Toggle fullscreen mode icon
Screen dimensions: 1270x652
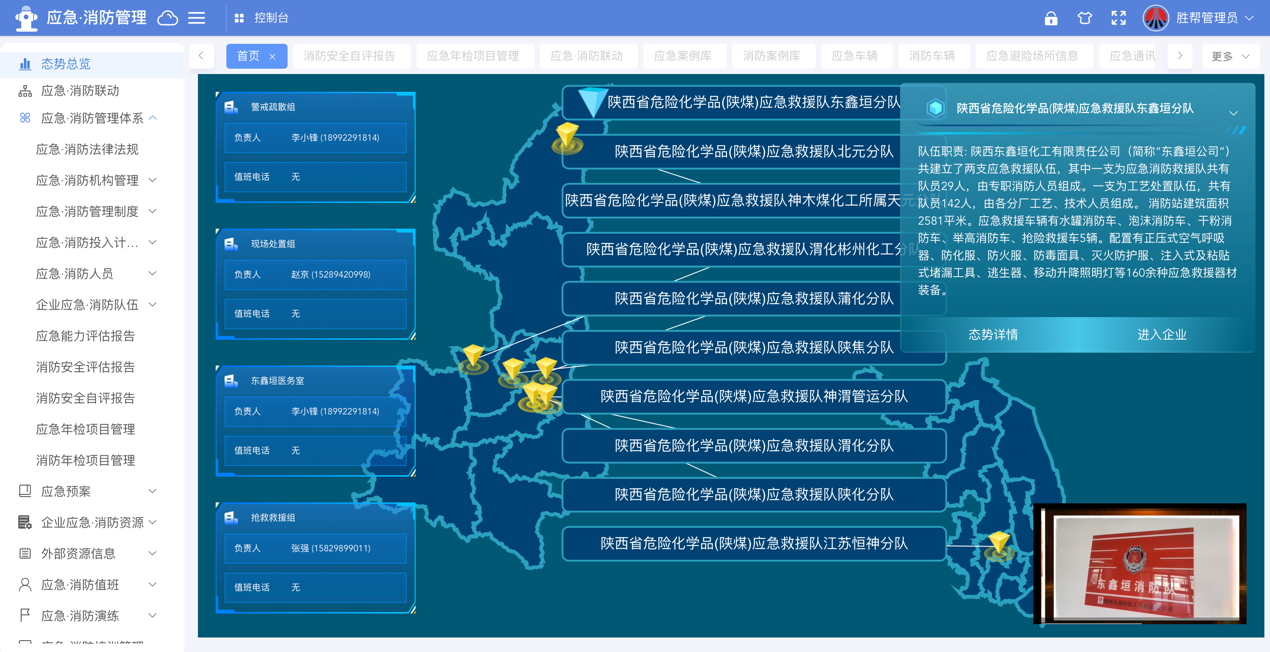click(x=1119, y=18)
